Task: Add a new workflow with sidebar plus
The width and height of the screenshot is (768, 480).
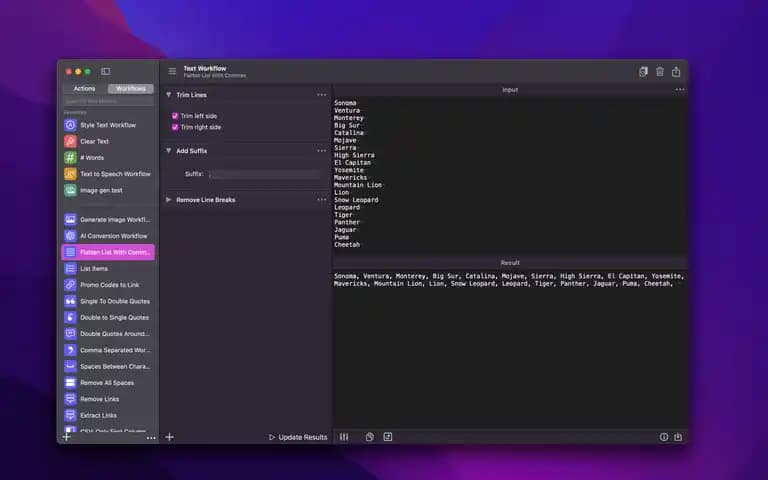Action: coord(67,437)
